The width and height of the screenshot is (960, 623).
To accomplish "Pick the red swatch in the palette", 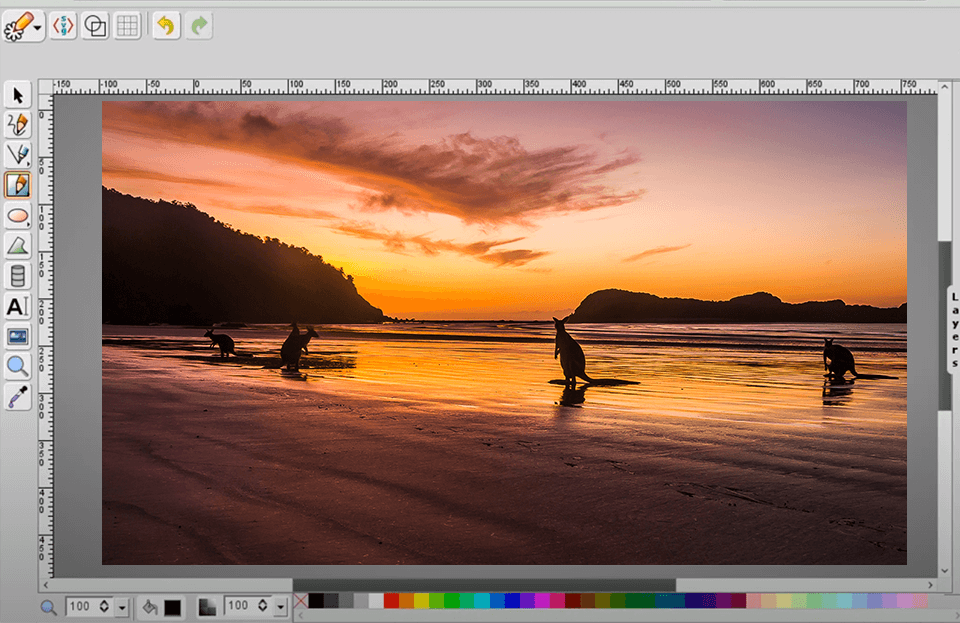I will (391, 601).
